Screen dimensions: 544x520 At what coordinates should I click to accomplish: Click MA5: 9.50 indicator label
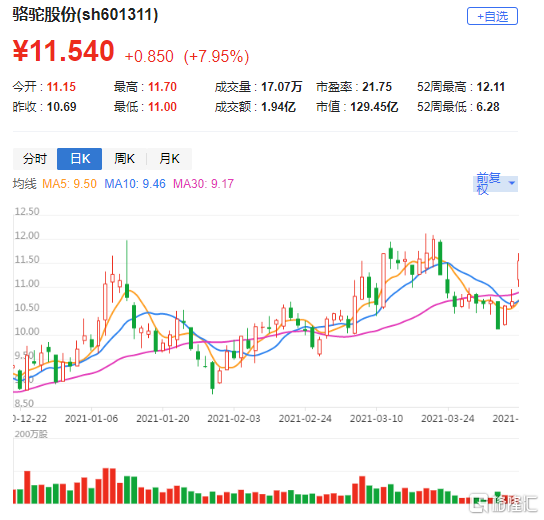click(69, 184)
